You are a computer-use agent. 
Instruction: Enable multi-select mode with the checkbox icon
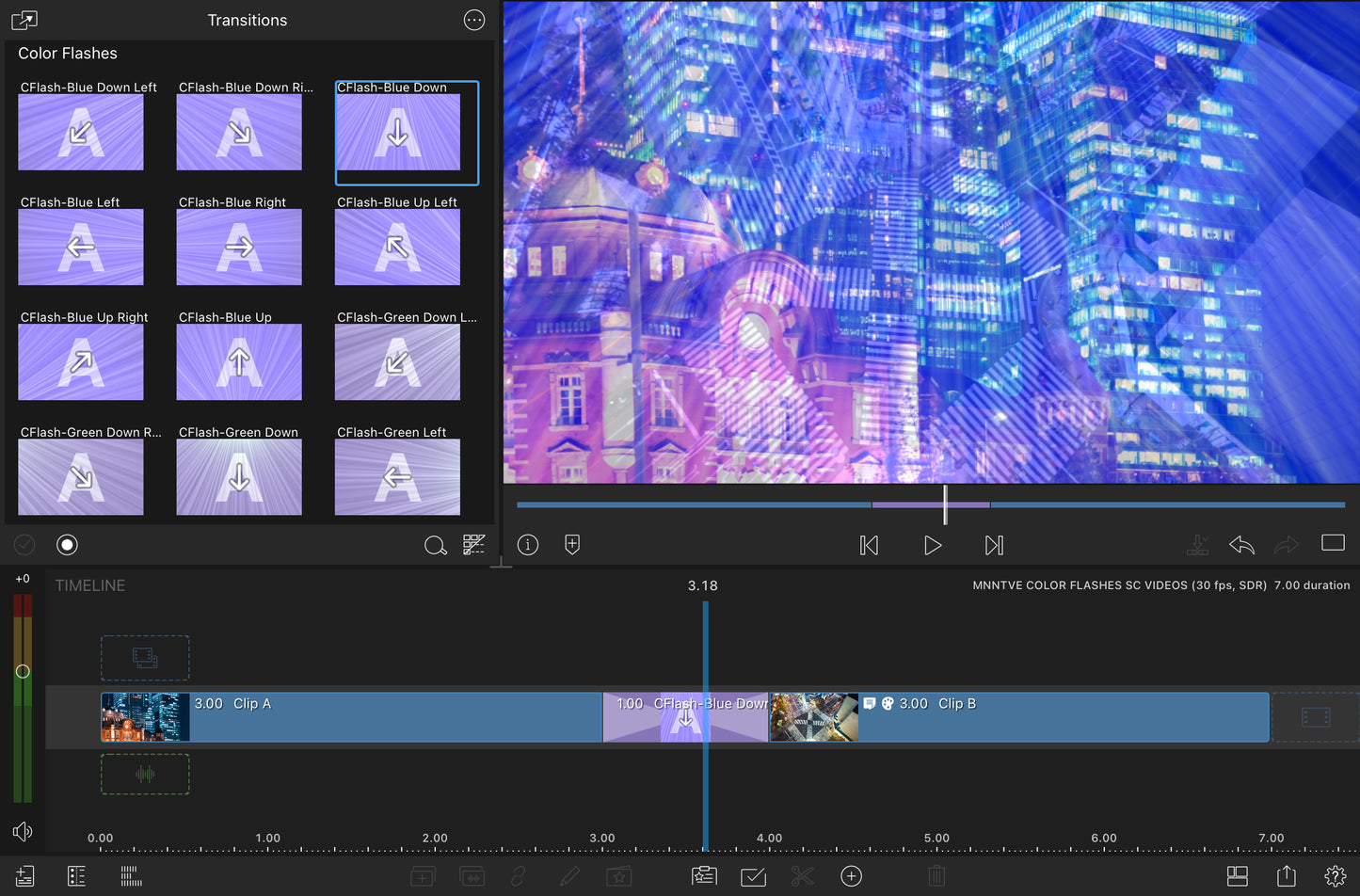(753, 876)
